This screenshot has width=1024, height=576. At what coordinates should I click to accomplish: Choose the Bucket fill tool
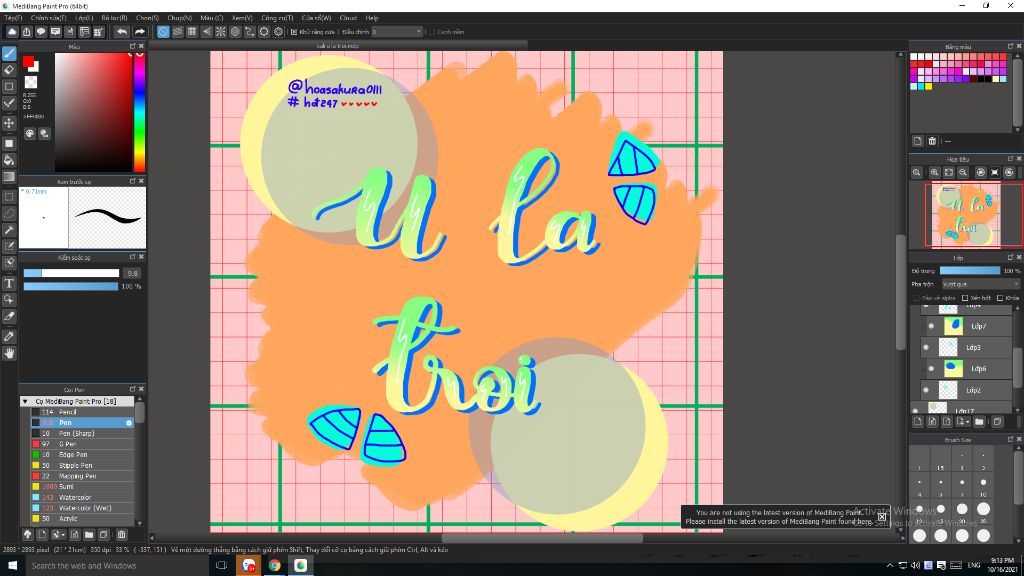coord(9,160)
